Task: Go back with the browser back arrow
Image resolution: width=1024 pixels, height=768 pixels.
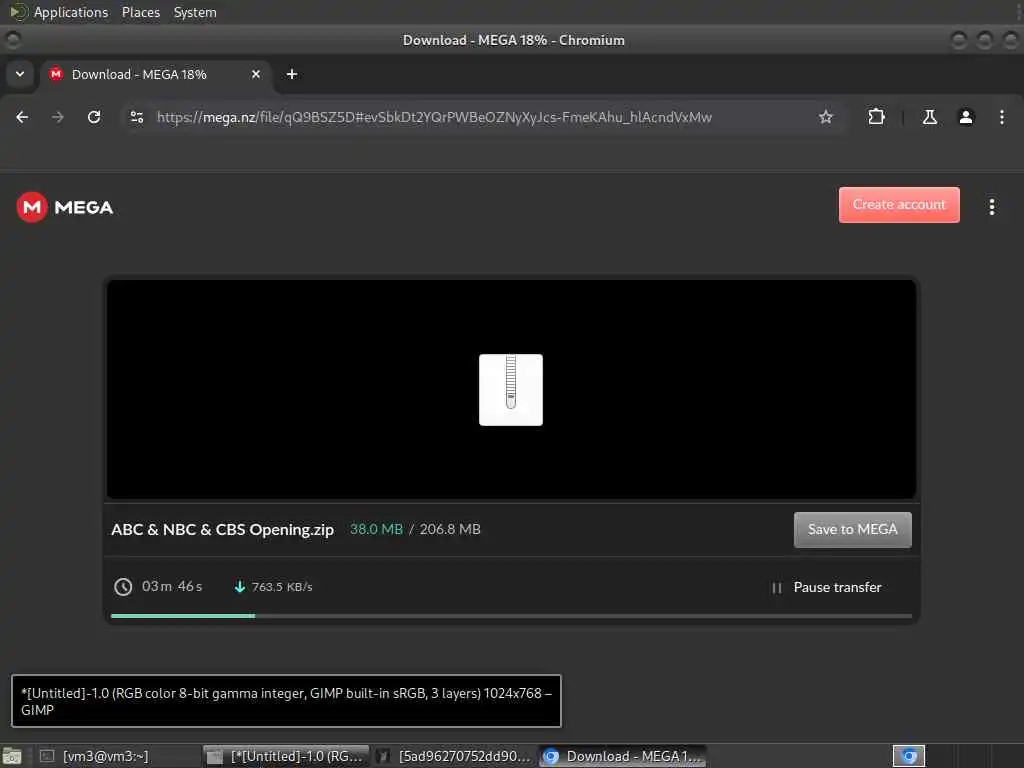Action: [22, 117]
